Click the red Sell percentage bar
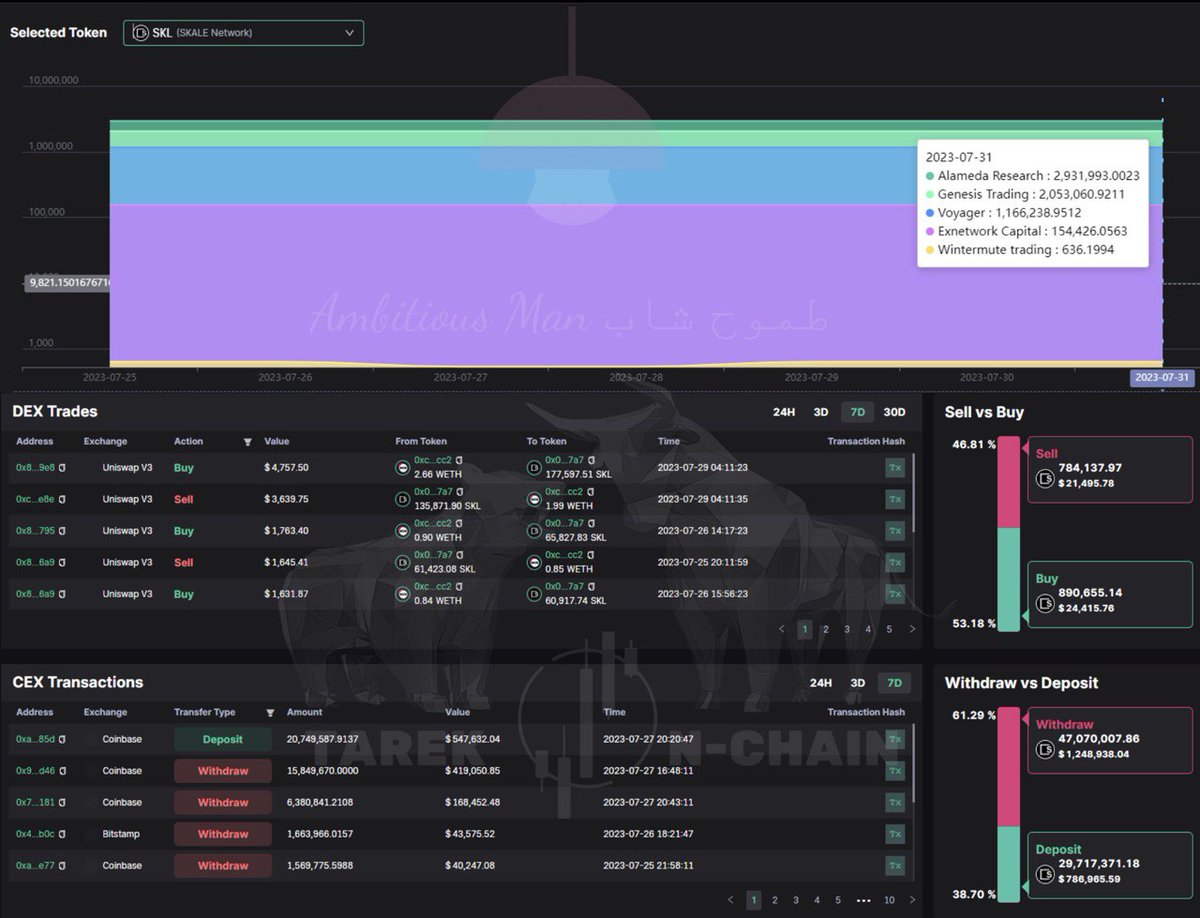1200x918 pixels. point(1008,482)
